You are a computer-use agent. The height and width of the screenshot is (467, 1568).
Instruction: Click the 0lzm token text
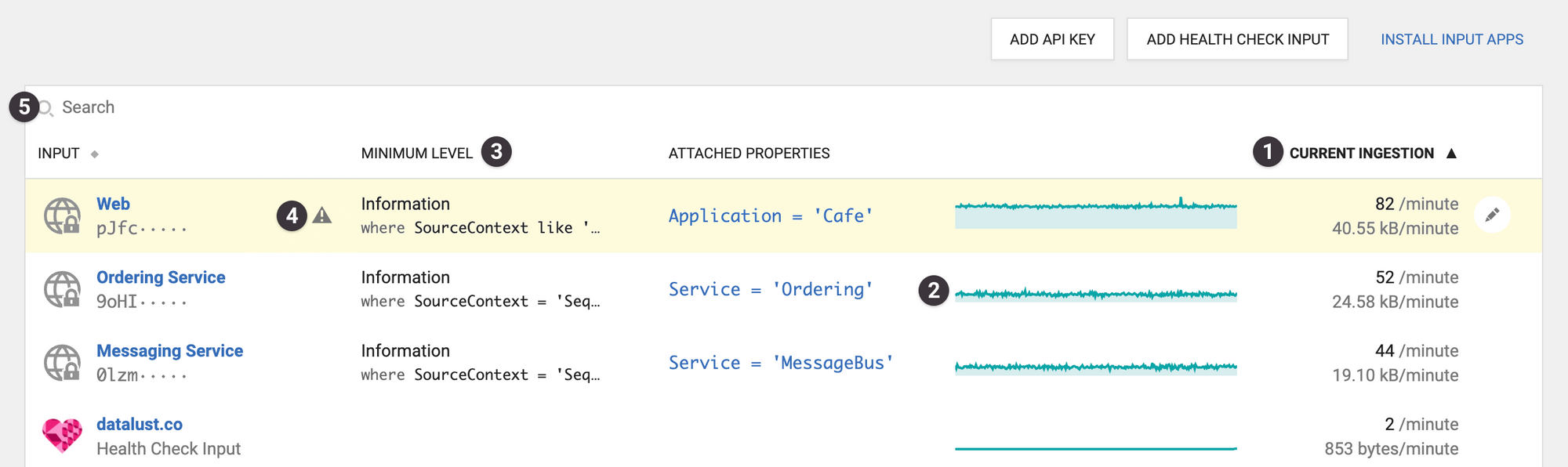point(141,375)
